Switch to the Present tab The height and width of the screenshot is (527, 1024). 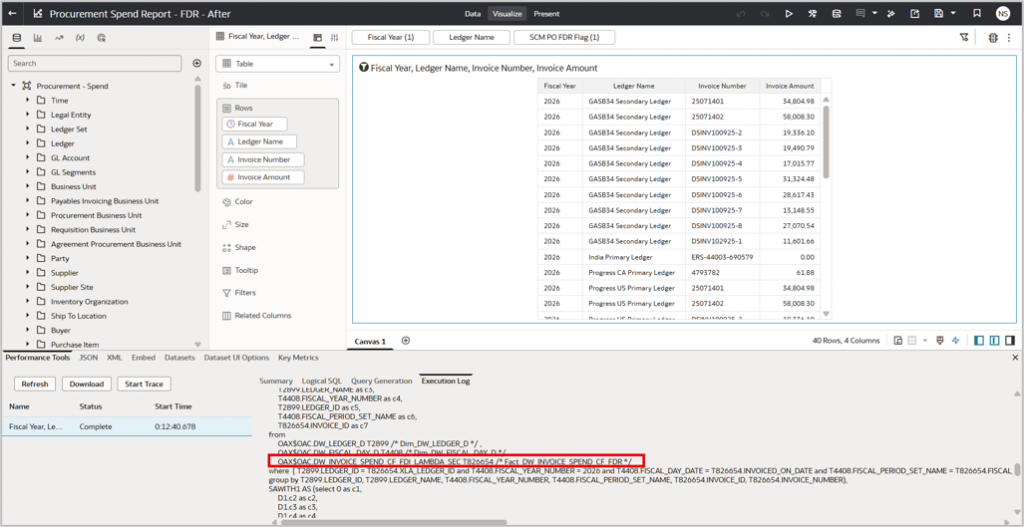click(x=546, y=13)
